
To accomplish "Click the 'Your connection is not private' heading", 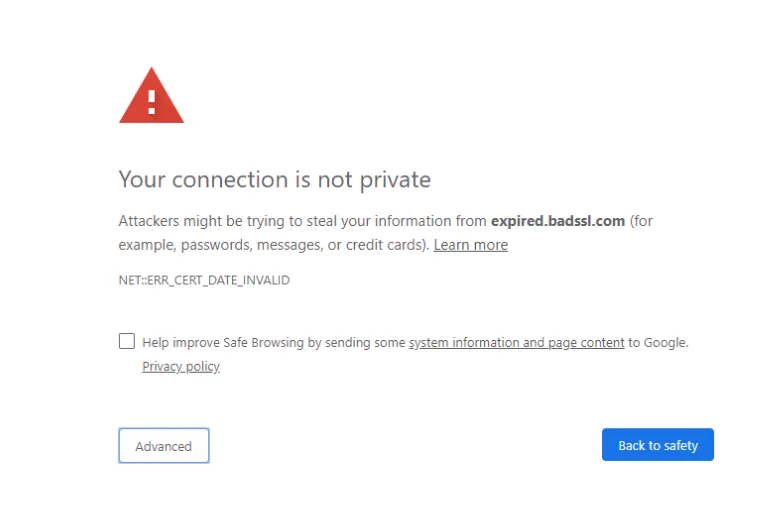I will (x=275, y=179).
